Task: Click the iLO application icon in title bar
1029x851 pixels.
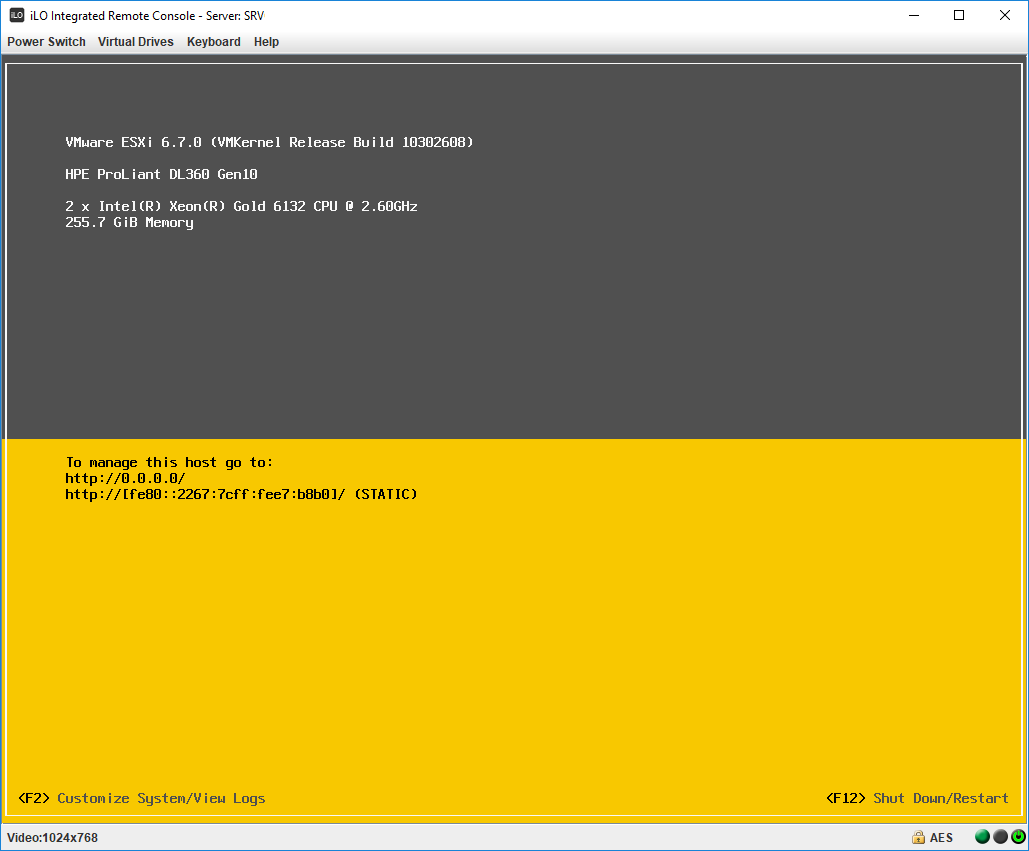Action: [x=17, y=15]
